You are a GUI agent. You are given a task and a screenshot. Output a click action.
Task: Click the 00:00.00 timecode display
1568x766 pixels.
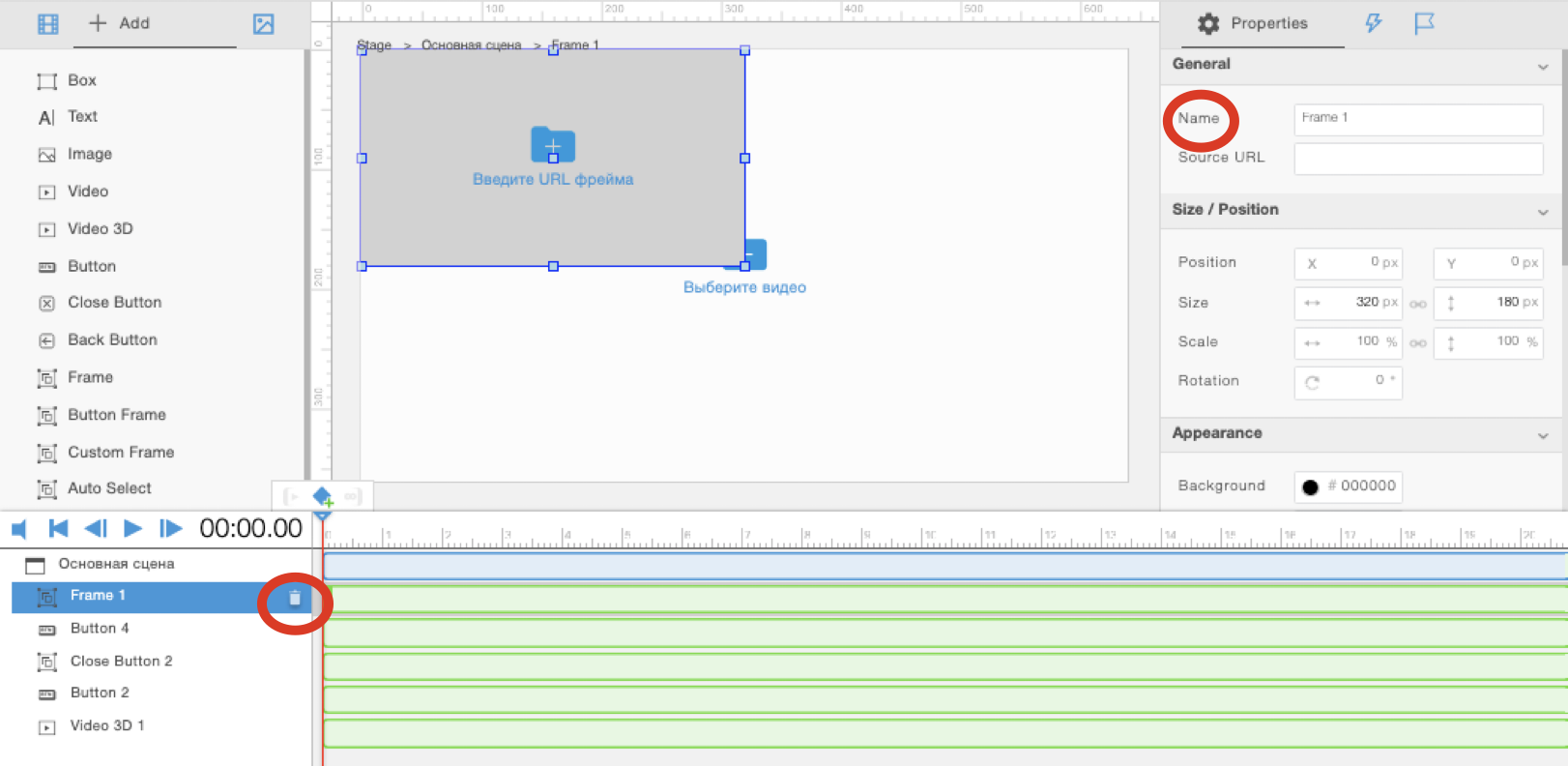pyautogui.click(x=250, y=528)
